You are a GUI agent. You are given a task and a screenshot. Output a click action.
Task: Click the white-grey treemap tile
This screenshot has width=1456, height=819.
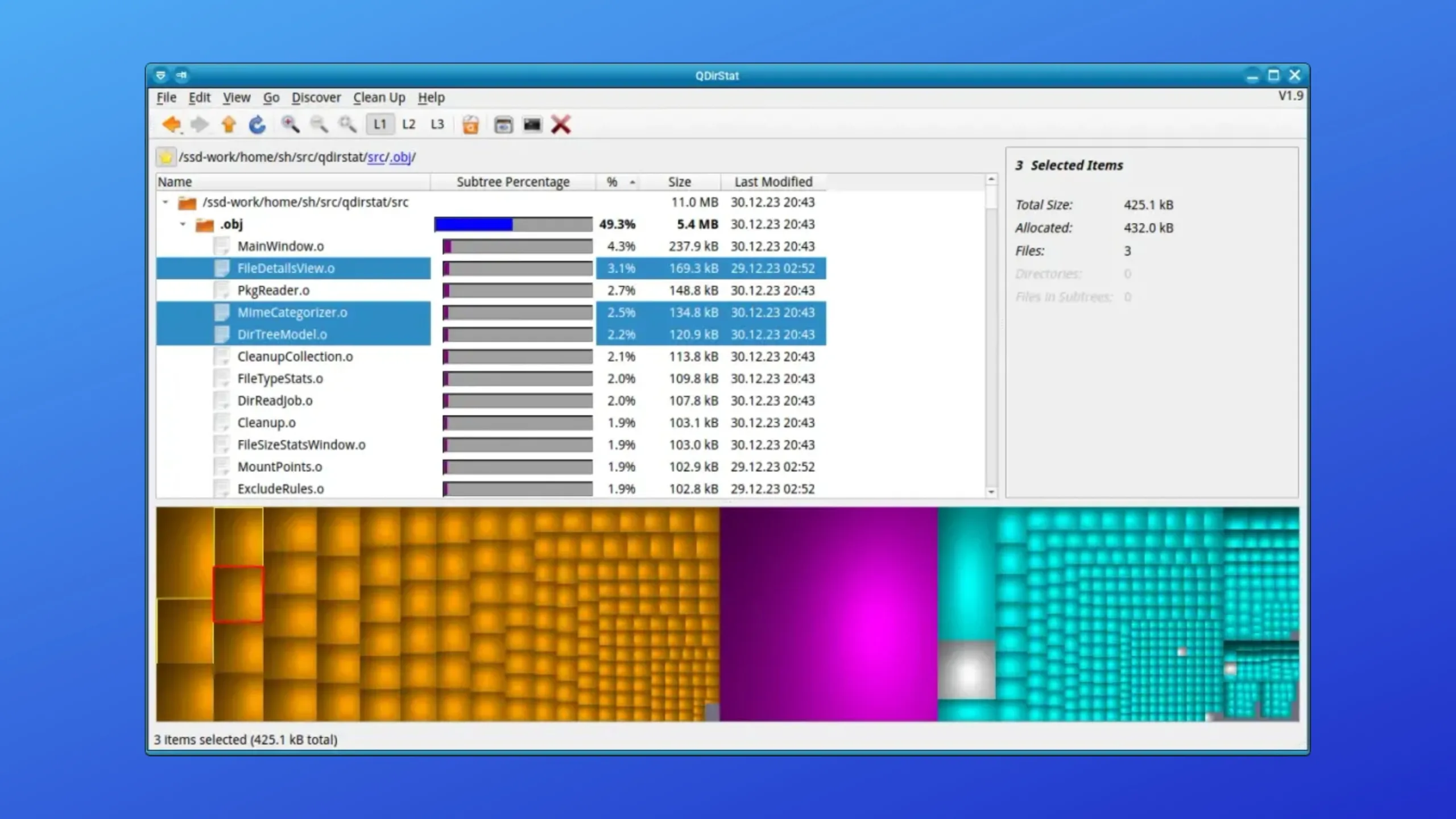[967, 671]
